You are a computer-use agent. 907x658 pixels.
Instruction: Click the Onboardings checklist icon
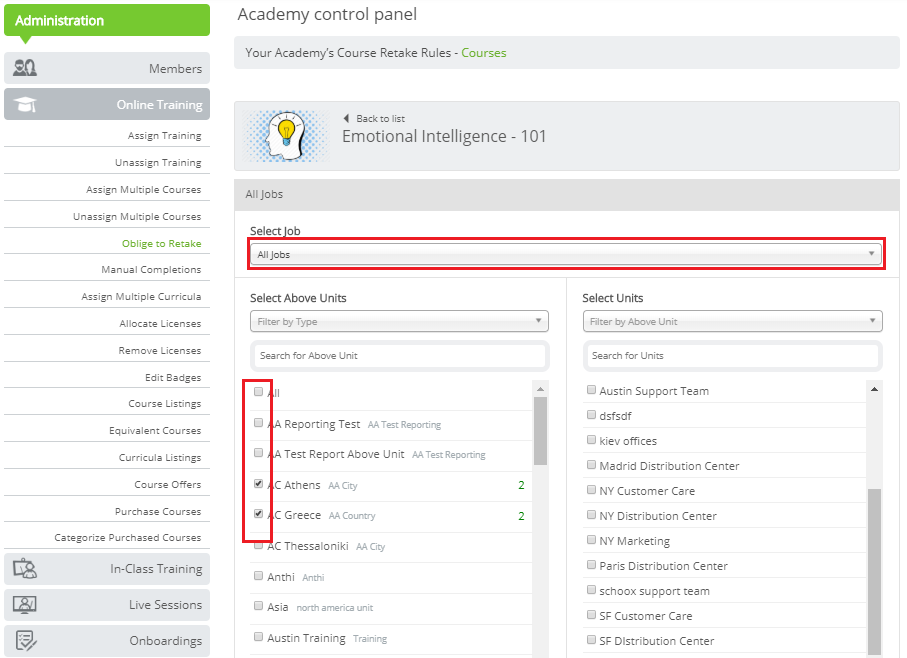coord(26,640)
